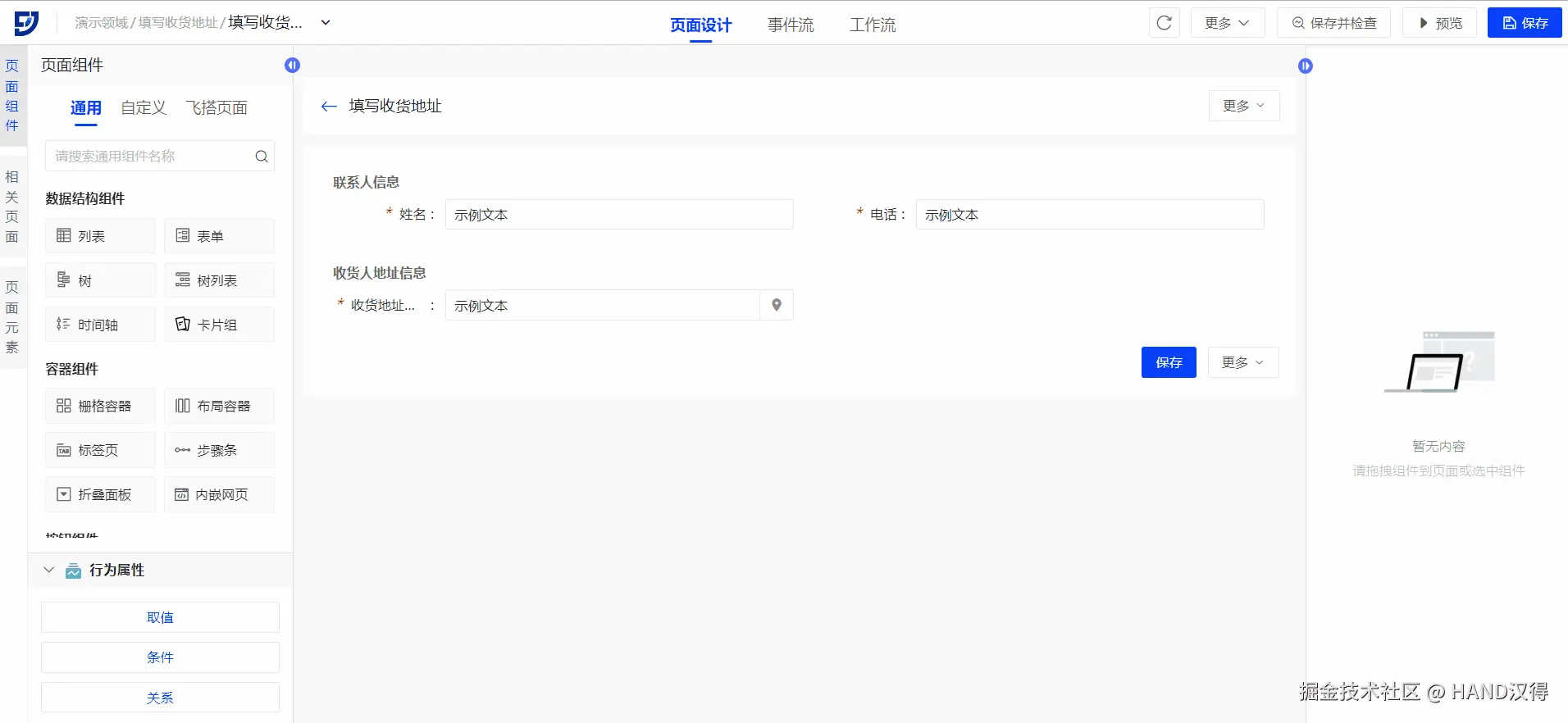The width and height of the screenshot is (1568, 723).
Task: Click the search magnifier icon
Action: coord(262,156)
